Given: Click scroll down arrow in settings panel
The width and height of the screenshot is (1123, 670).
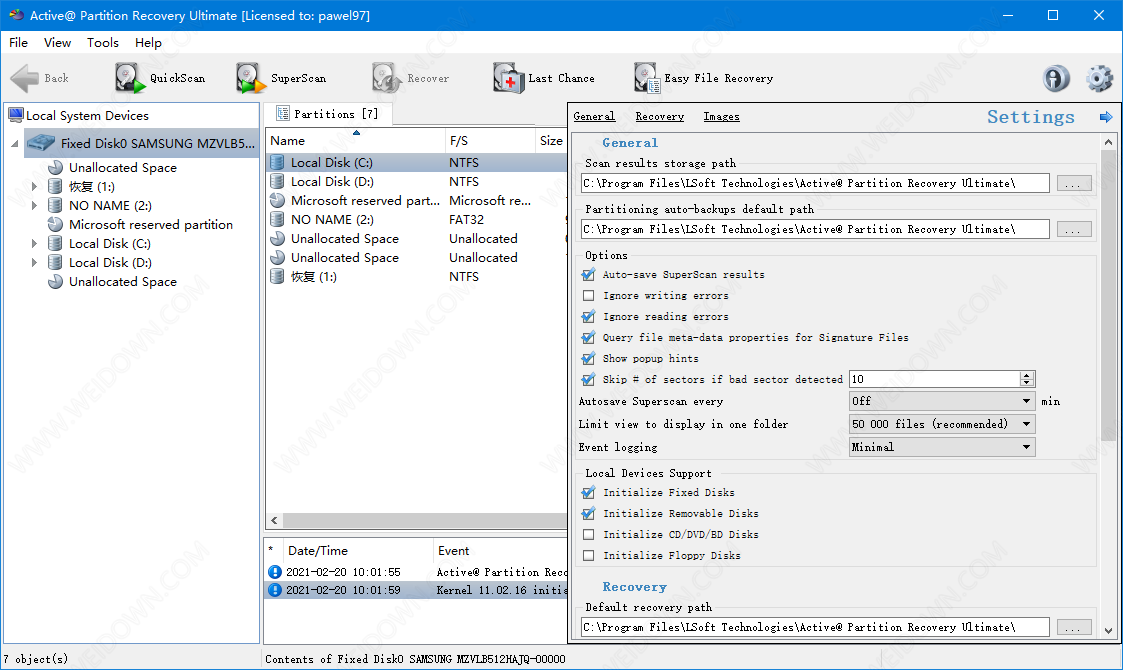Looking at the screenshot, I should [x=1108, y=631].
